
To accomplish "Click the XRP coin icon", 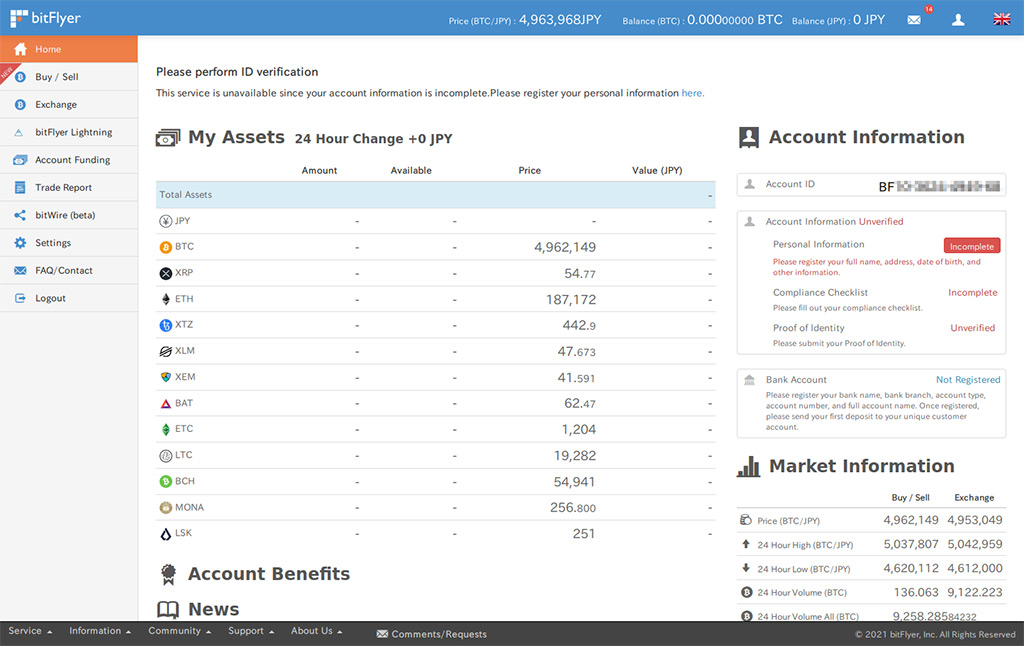I will tap(166, 274).
